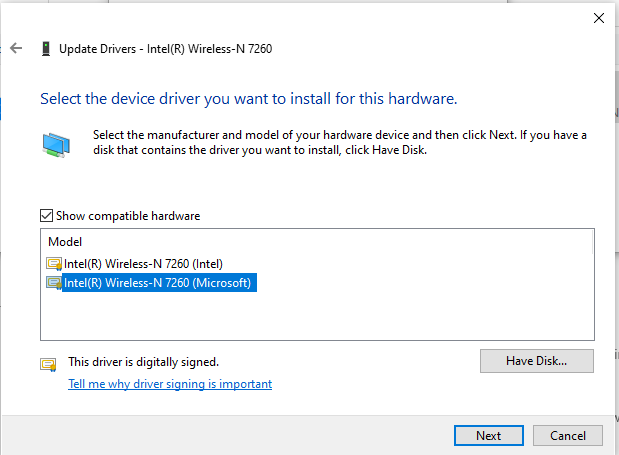Screen dimensions: 619x455
Task: Click empty space in the model list
Action: pyautogui.click(x=316, y=317)
